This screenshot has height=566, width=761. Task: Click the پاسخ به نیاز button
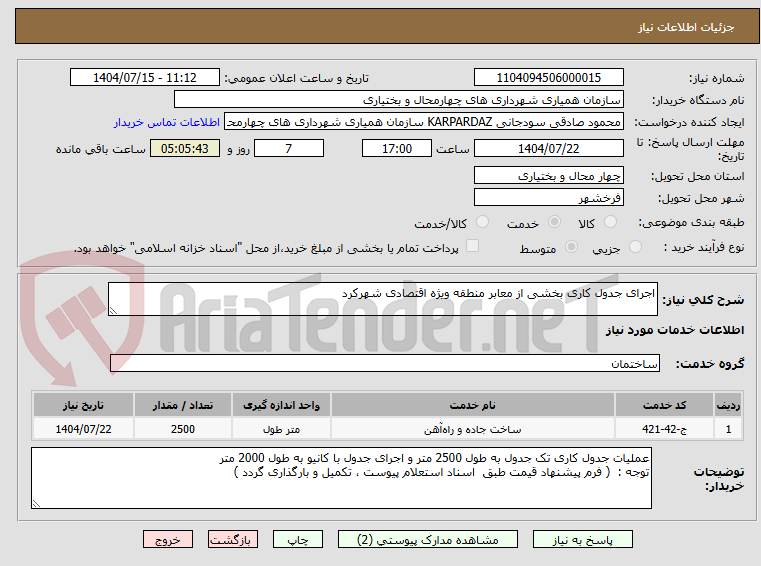(582, 539)
